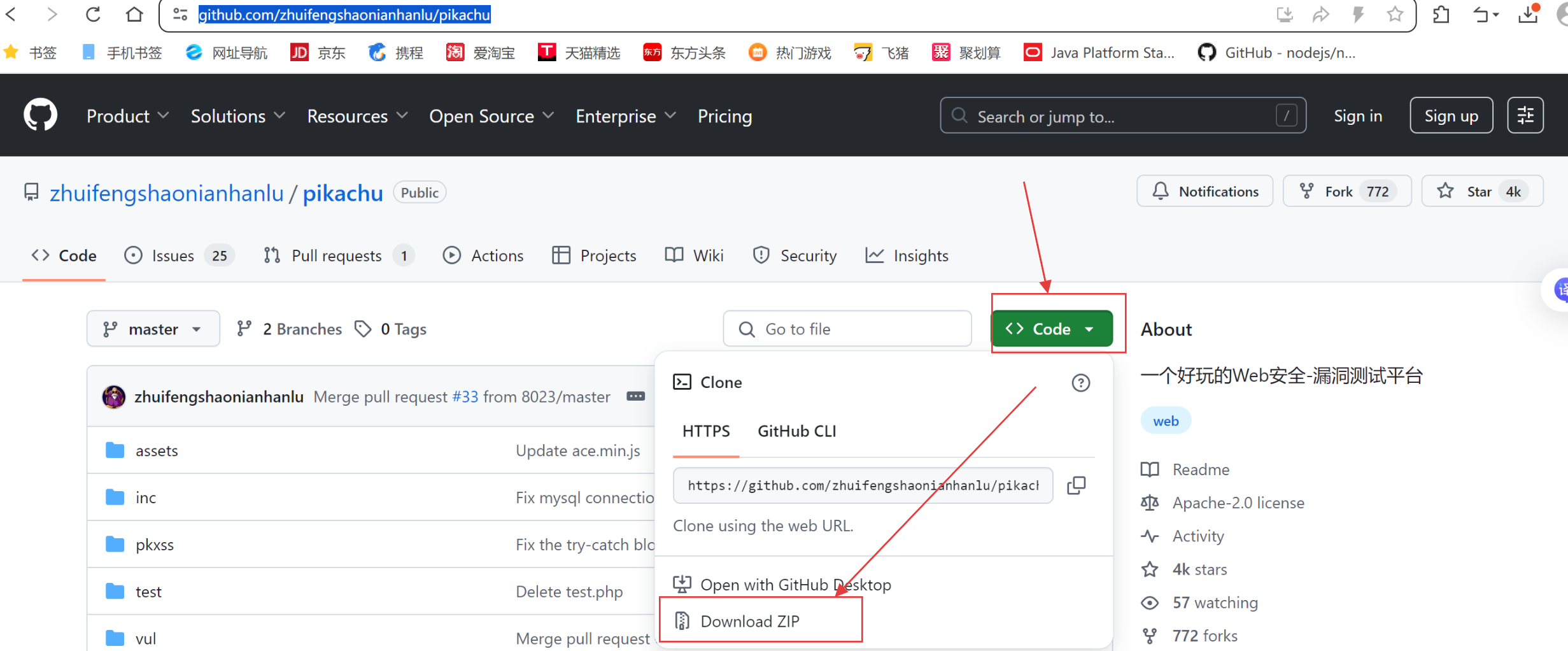The image size is (1568, 651).
Task: Open the Actions tab
Action: tap(483, 255)
